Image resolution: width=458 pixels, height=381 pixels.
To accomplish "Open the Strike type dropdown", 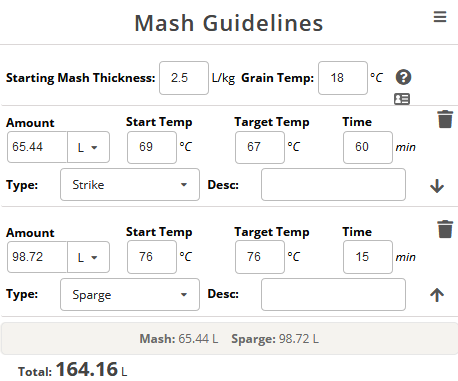I will pos(130,185).
